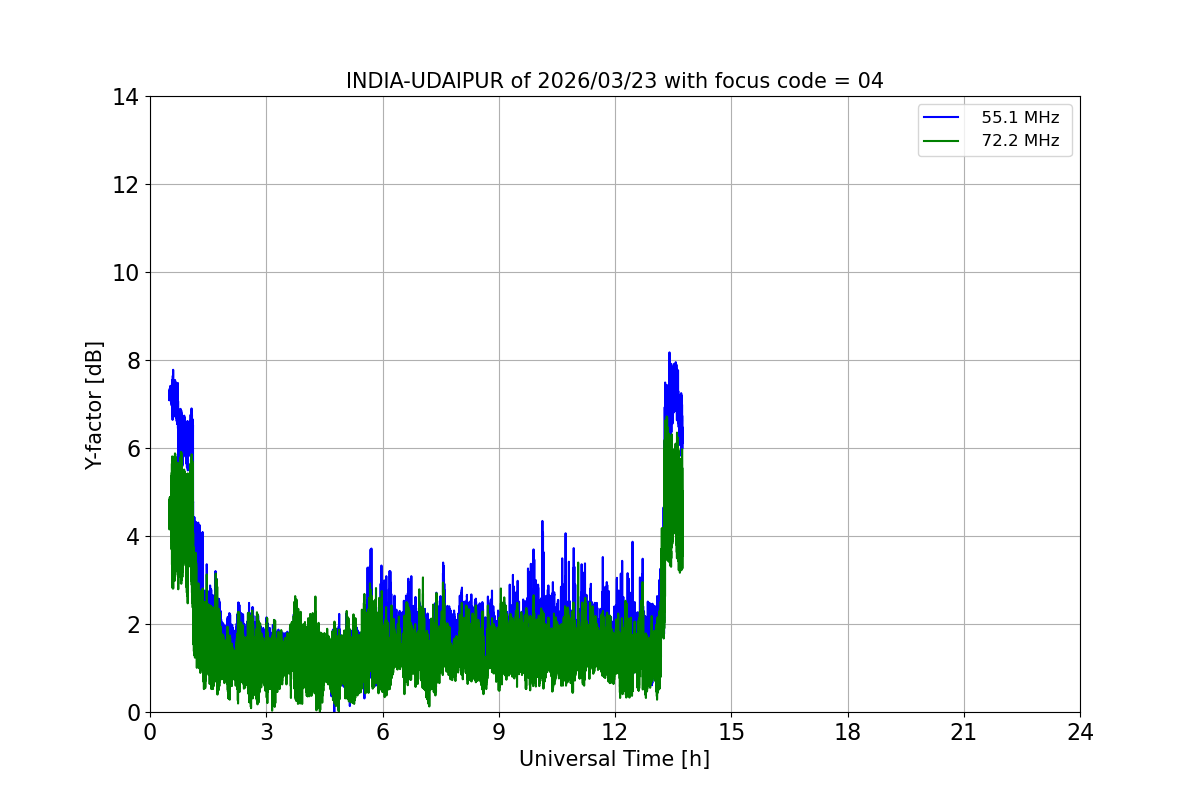The image size is (1200, 800).
Task: Select the 72.2 MHz legend label
Action: pos(1019,141)
